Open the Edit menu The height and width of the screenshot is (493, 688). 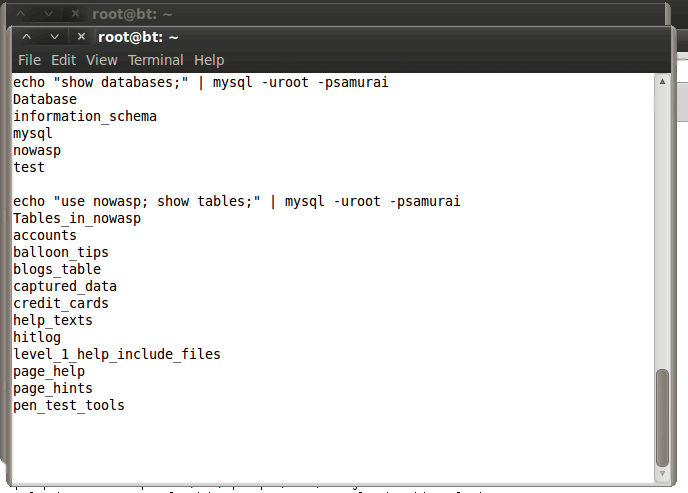click(63, 60)
